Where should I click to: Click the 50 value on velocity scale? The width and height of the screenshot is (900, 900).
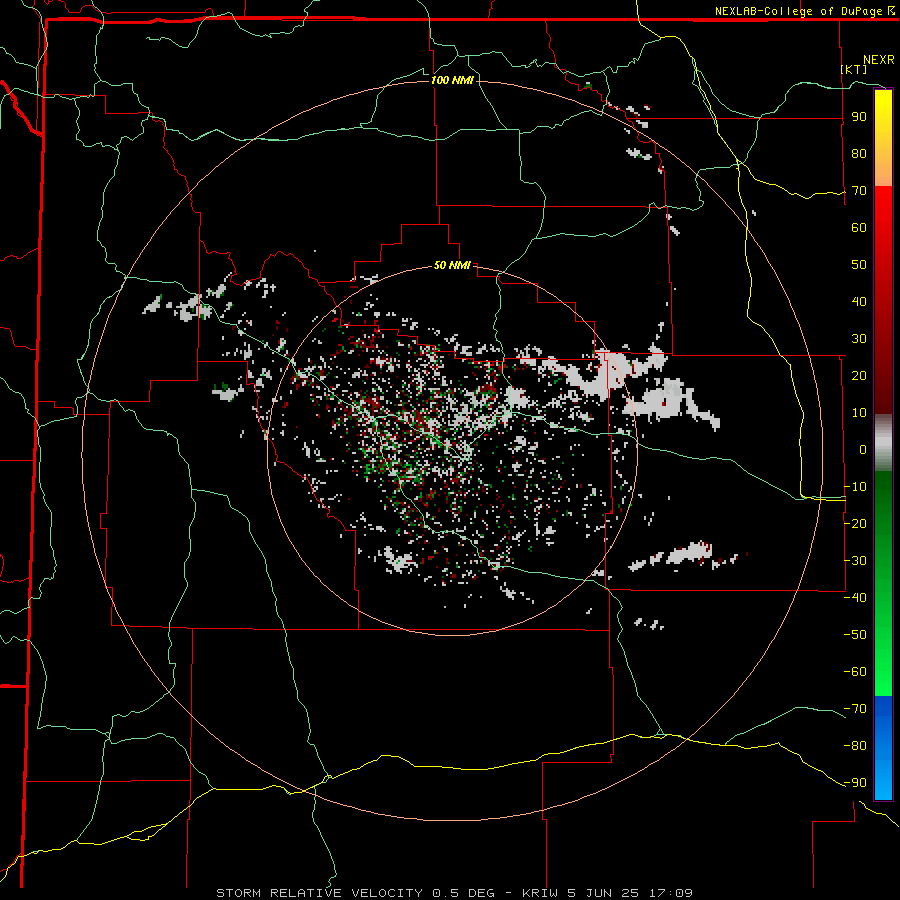click(x=859, y=265)
